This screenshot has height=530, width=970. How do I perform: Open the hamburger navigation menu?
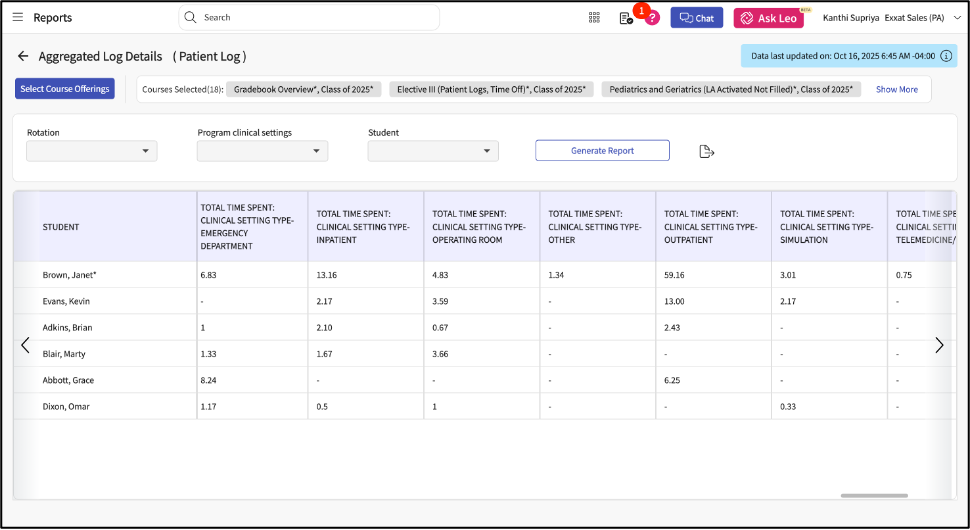tap(17, 17)
